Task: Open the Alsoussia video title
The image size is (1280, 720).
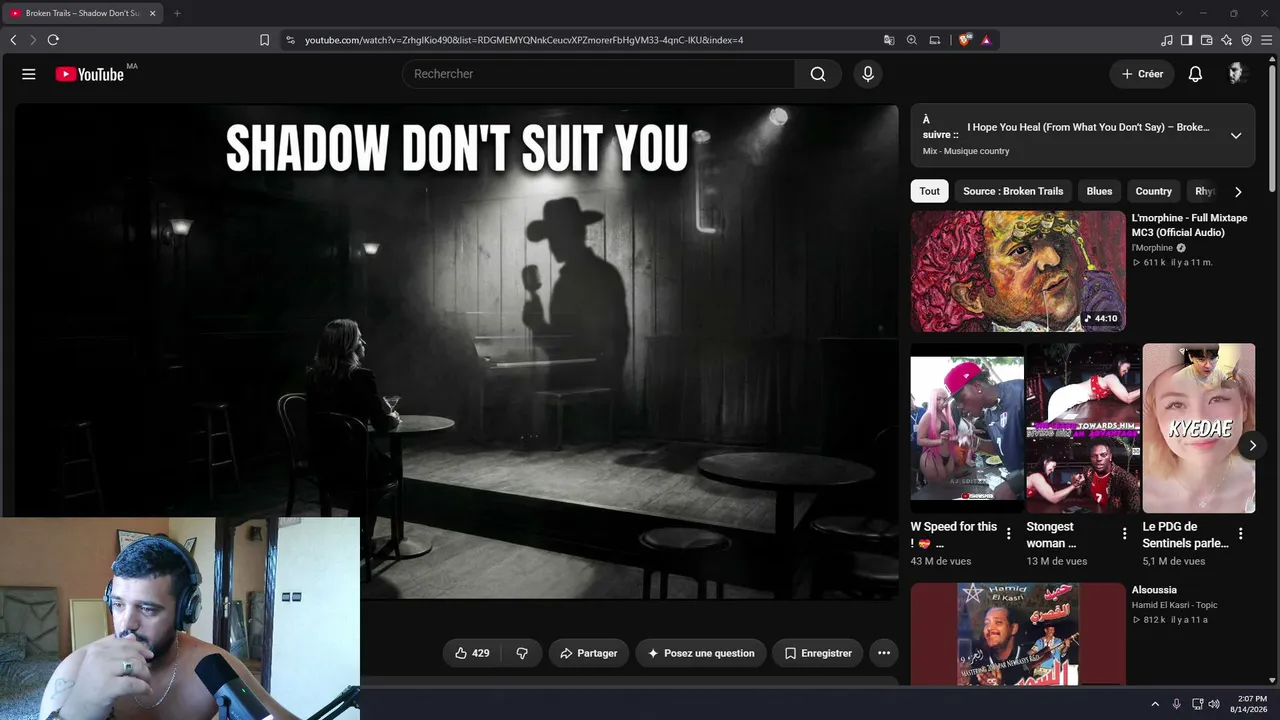Action: coord(1154,590)
